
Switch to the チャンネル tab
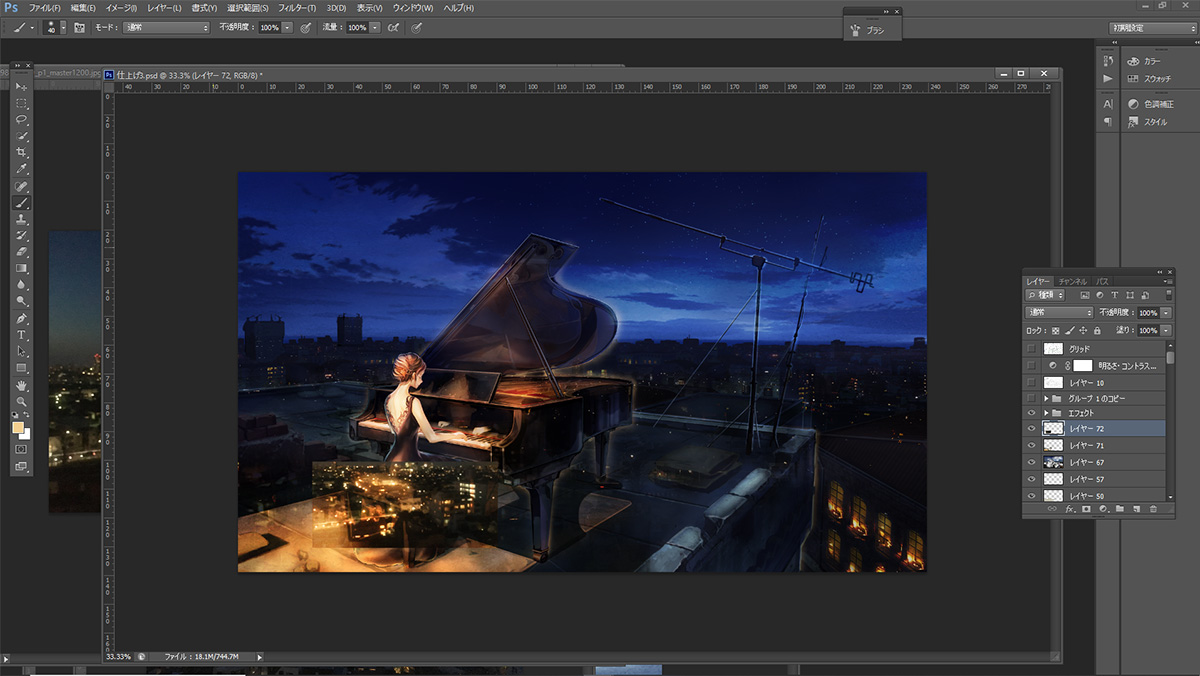pyautogui.click(x=1073, y=282)
